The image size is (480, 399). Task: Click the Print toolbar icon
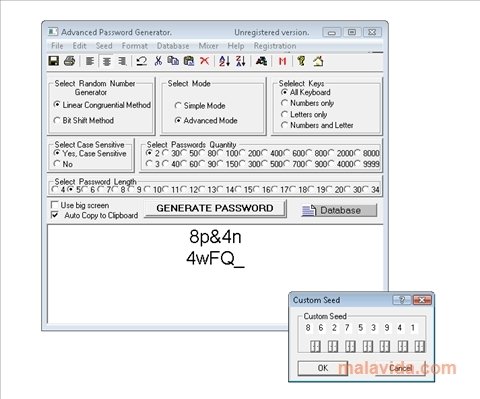tap(70, 61)
